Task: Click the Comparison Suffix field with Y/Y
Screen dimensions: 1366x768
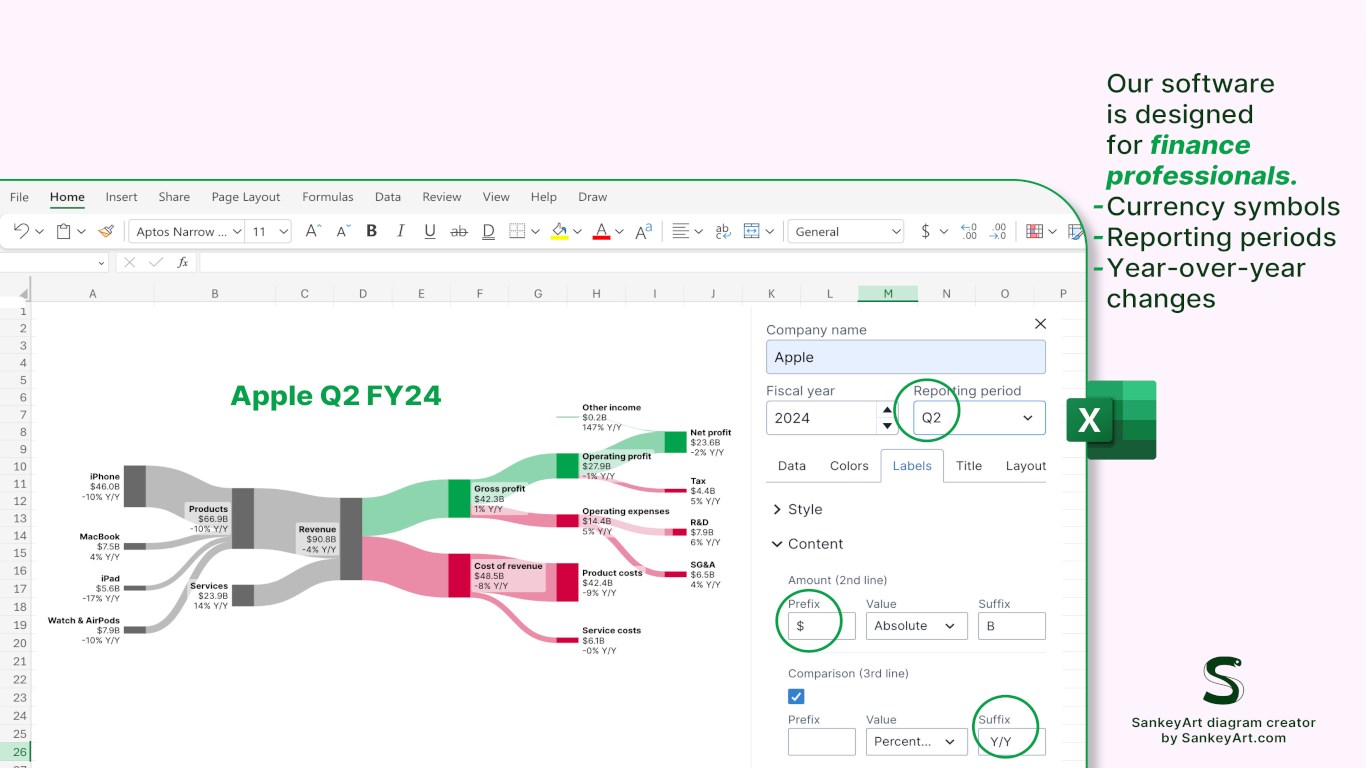Action: tap(1012, 742)
